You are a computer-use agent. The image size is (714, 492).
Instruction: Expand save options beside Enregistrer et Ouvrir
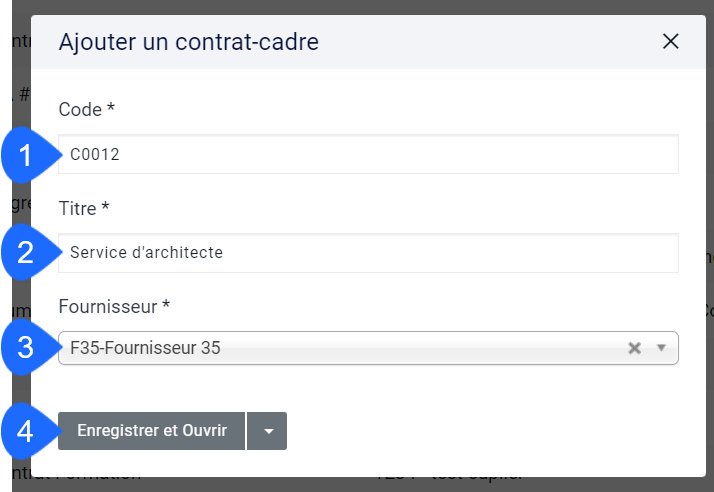tap(267, 431)
